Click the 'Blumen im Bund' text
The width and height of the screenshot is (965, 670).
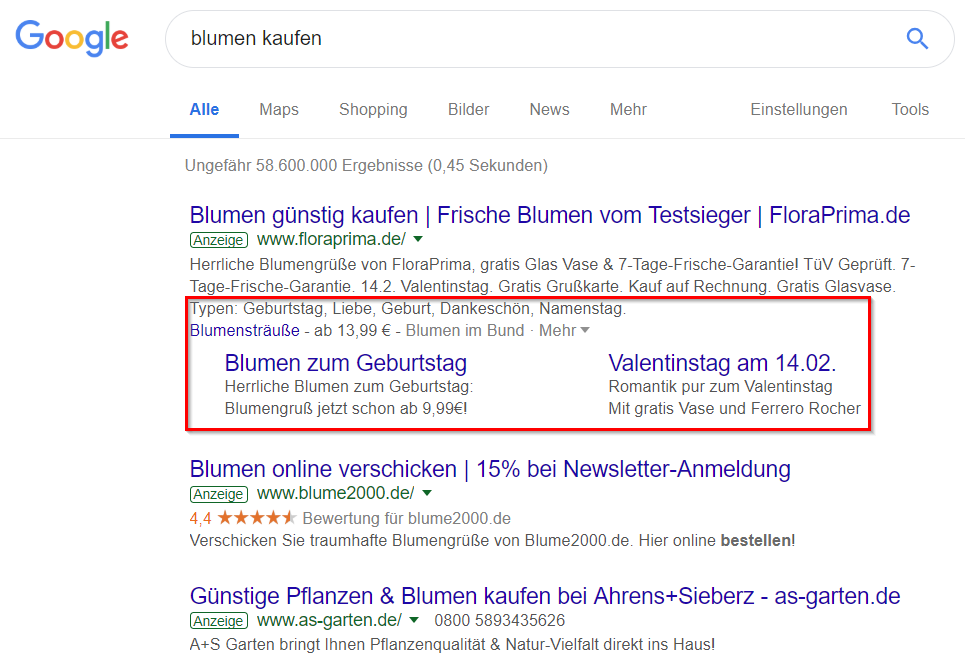(x=465, y=330)
